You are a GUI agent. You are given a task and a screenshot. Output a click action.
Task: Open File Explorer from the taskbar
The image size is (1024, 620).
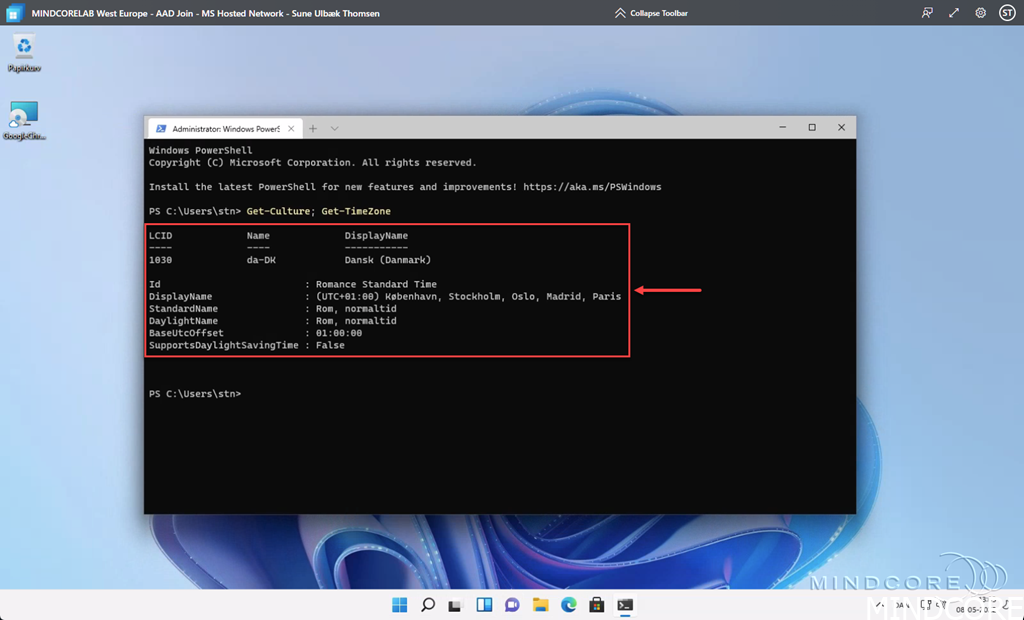540,605
